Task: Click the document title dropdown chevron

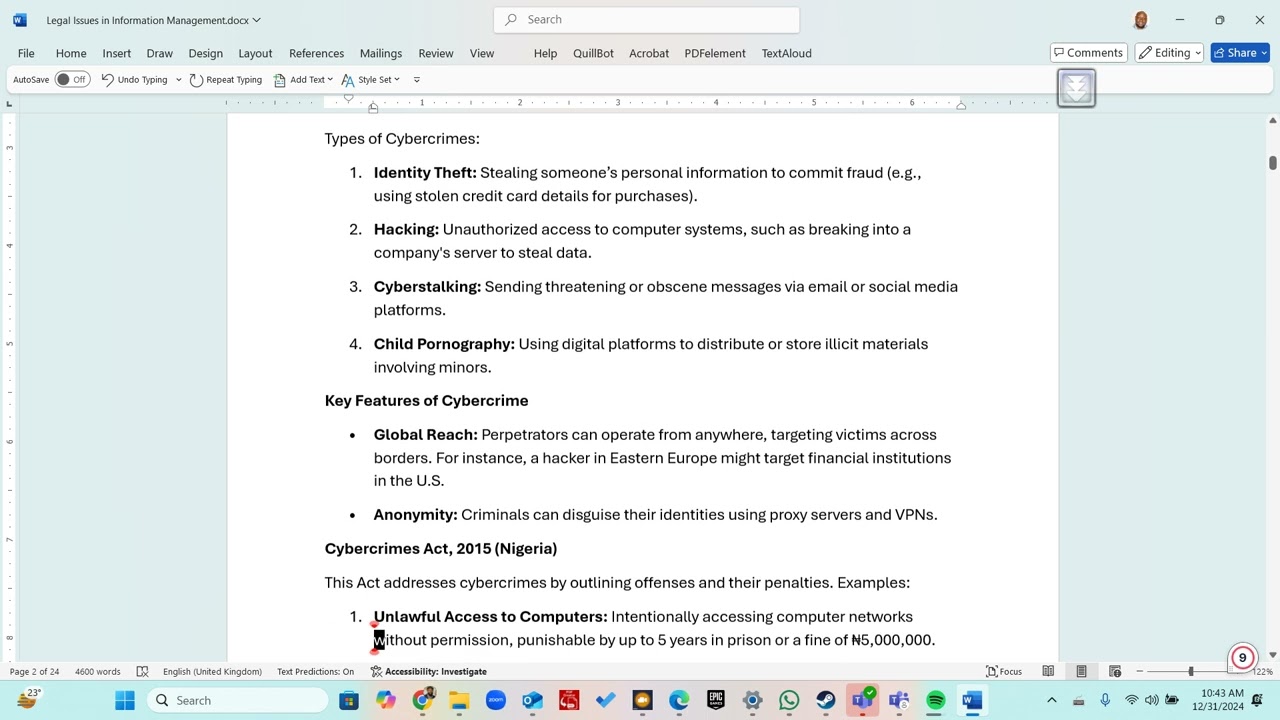Action: coord(257,20)
